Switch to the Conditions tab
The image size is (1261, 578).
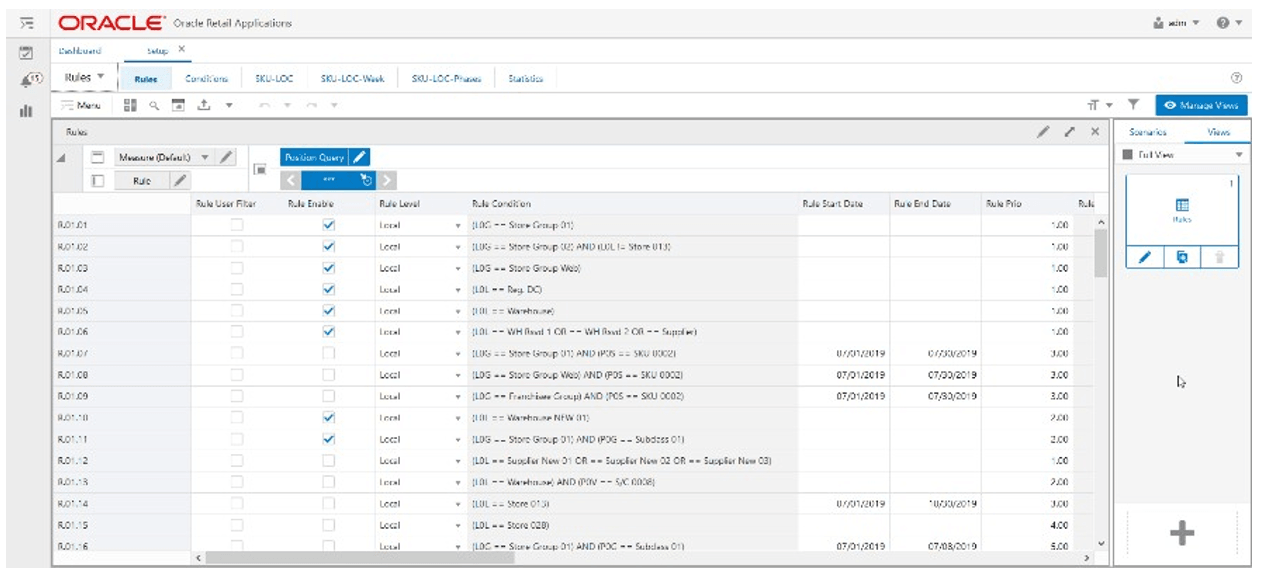coord(207,78)
